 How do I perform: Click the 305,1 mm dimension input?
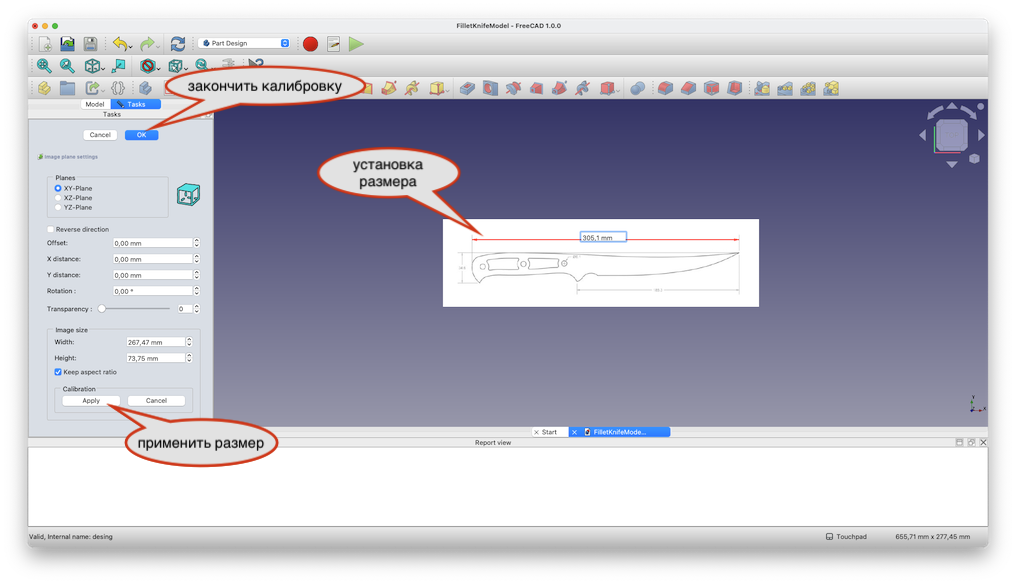coord(603,238)
